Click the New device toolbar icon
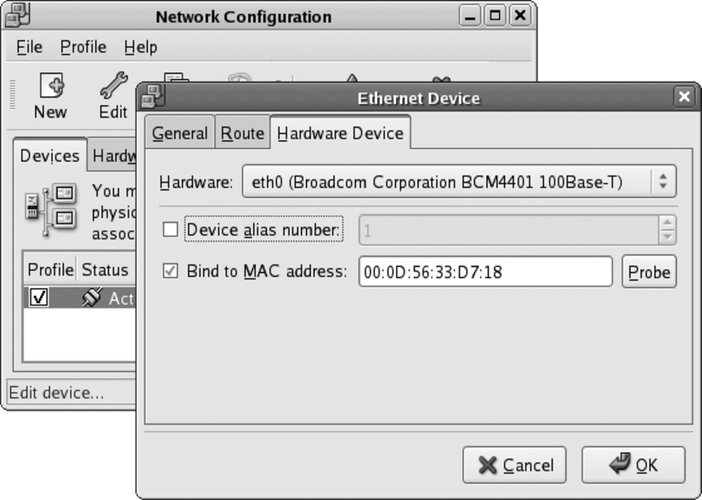702x500 pixels. click(x=50, y=86)
